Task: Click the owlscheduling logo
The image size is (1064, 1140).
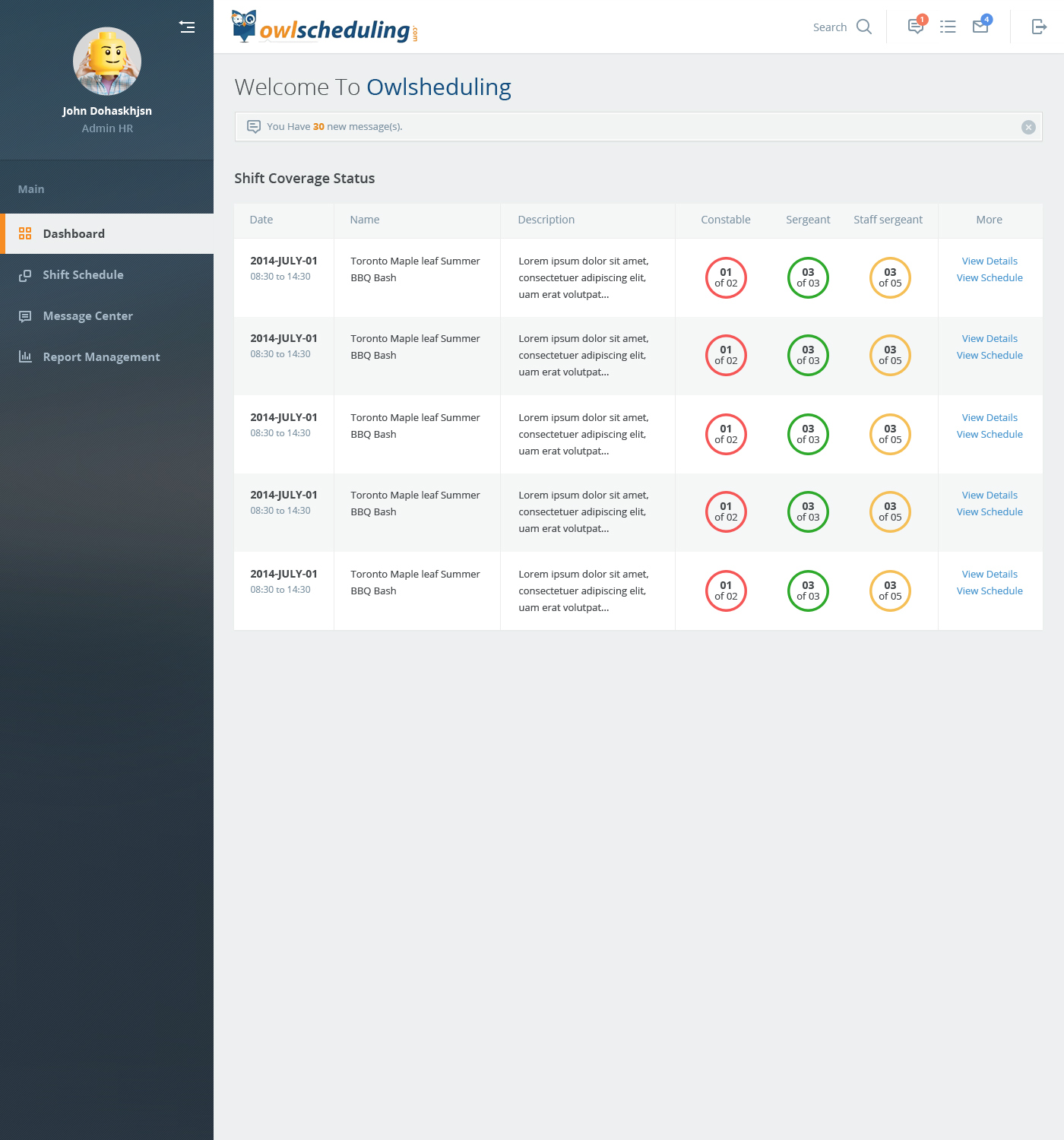Action: [x=325, y=27]
